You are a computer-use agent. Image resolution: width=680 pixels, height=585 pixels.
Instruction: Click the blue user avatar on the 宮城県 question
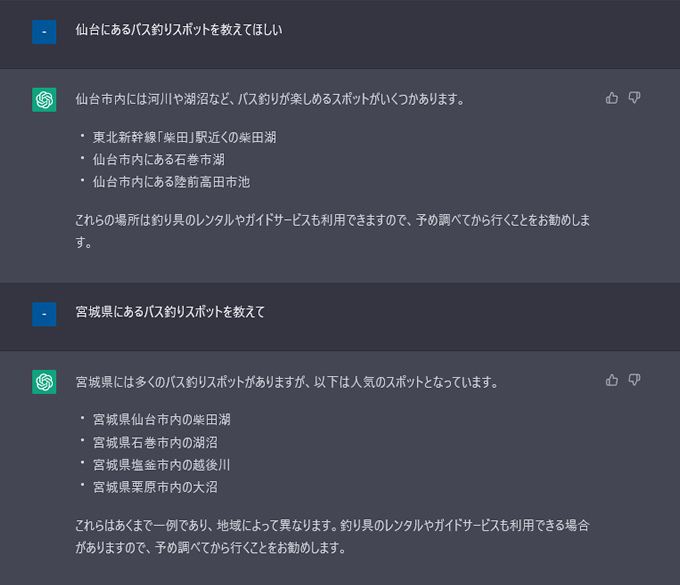44,314
